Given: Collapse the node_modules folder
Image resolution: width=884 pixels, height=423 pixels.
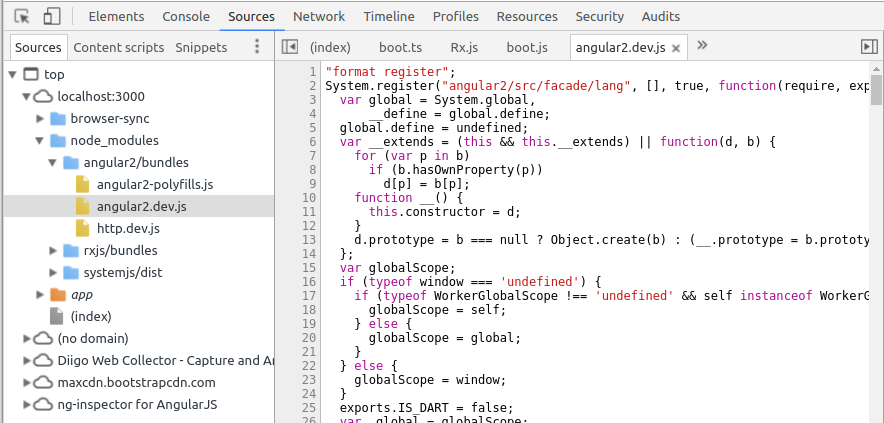Looking at the screenshot, I should 39,140.
